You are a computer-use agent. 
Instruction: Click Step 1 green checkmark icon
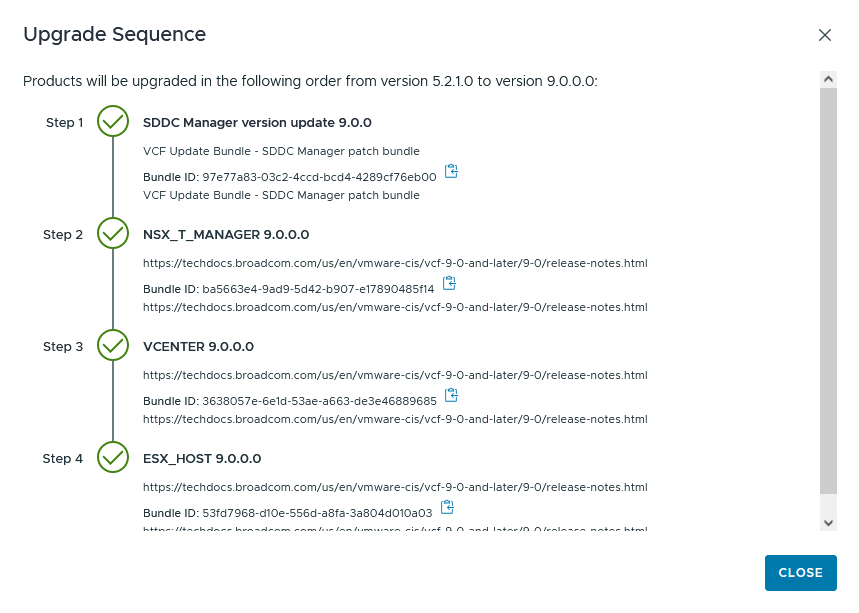coord(113,122)
